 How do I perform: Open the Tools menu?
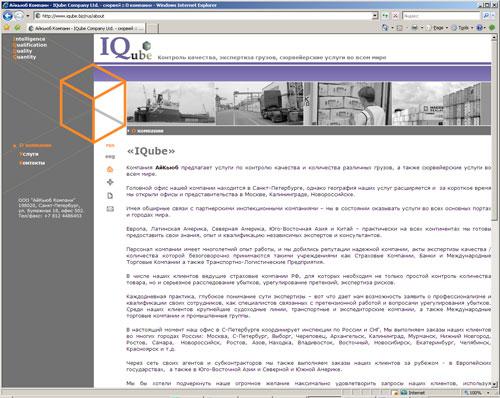click(463, 28)
